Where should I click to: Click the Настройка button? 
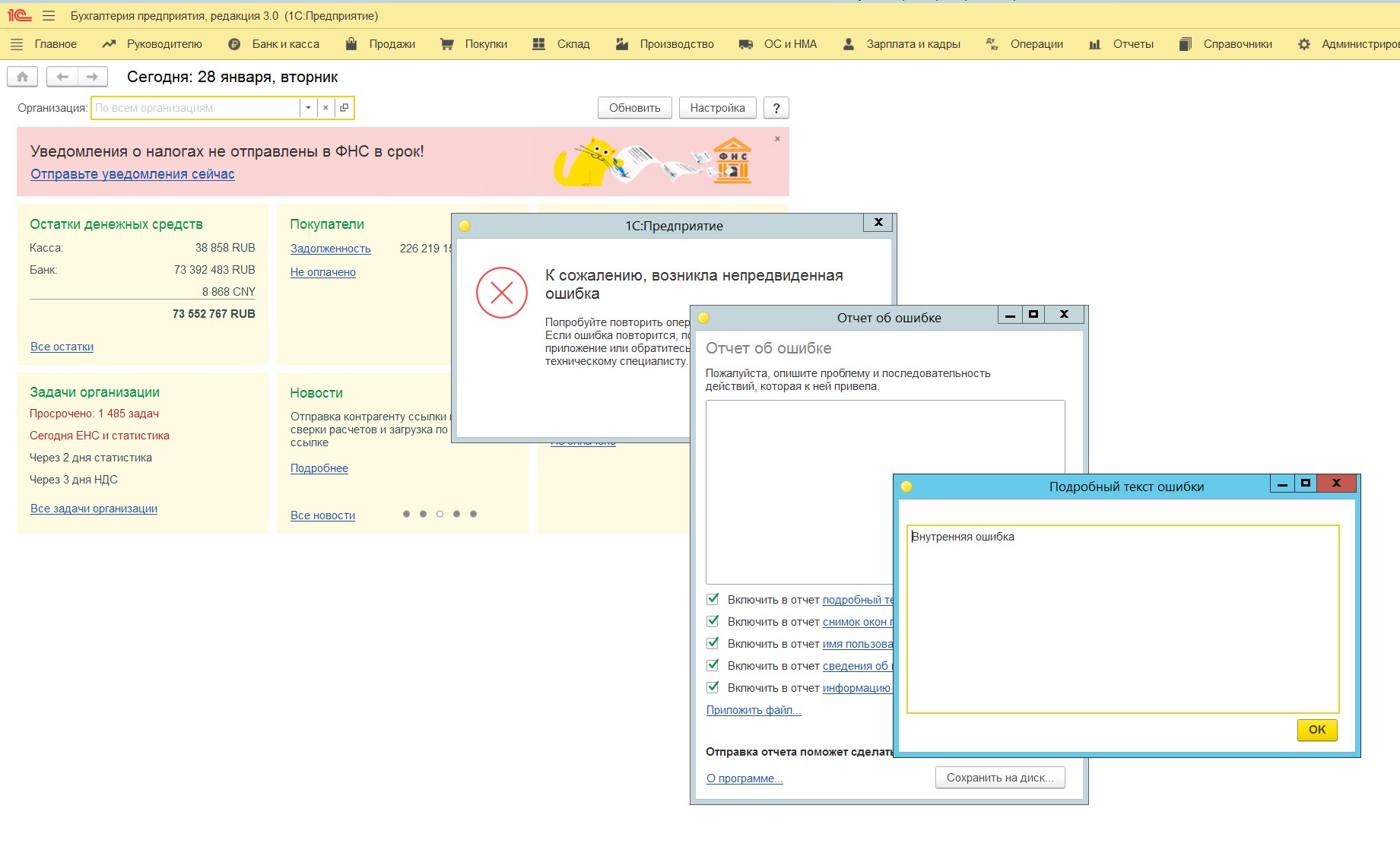tap(717, 108)
